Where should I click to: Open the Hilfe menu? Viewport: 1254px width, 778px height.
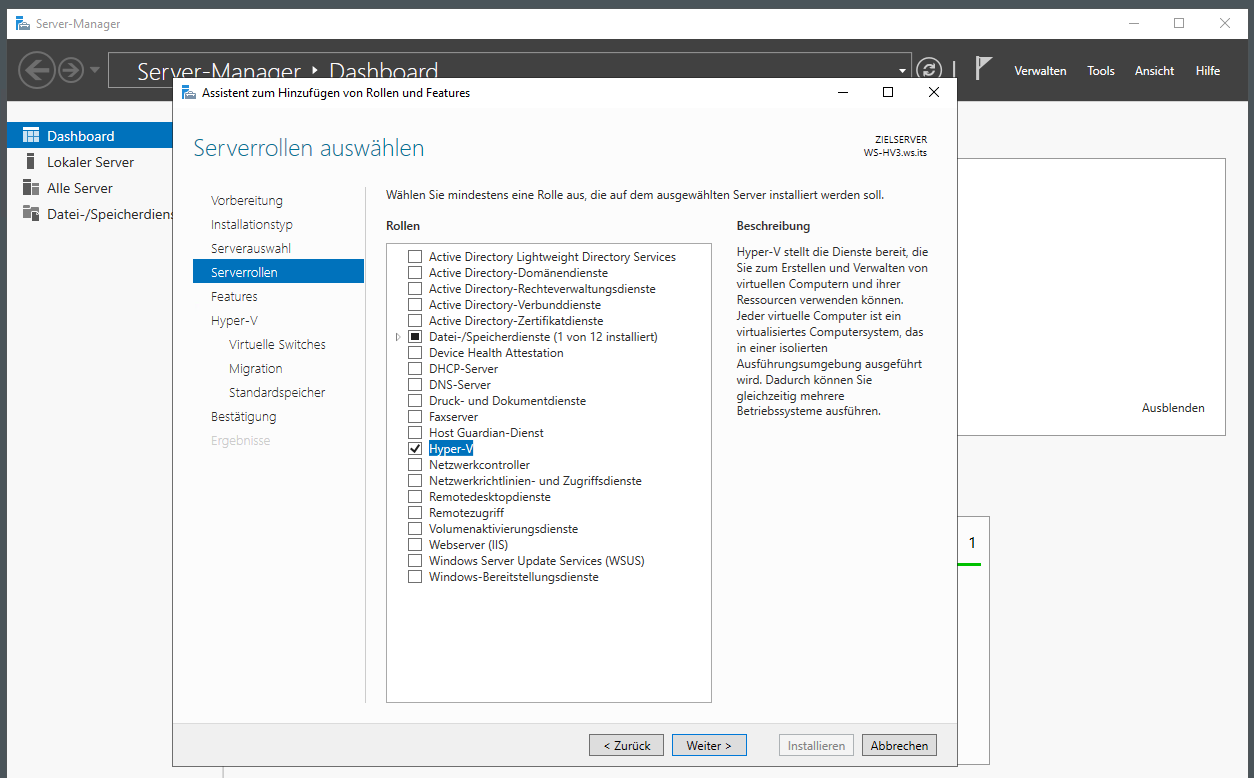click(1208, 71)
